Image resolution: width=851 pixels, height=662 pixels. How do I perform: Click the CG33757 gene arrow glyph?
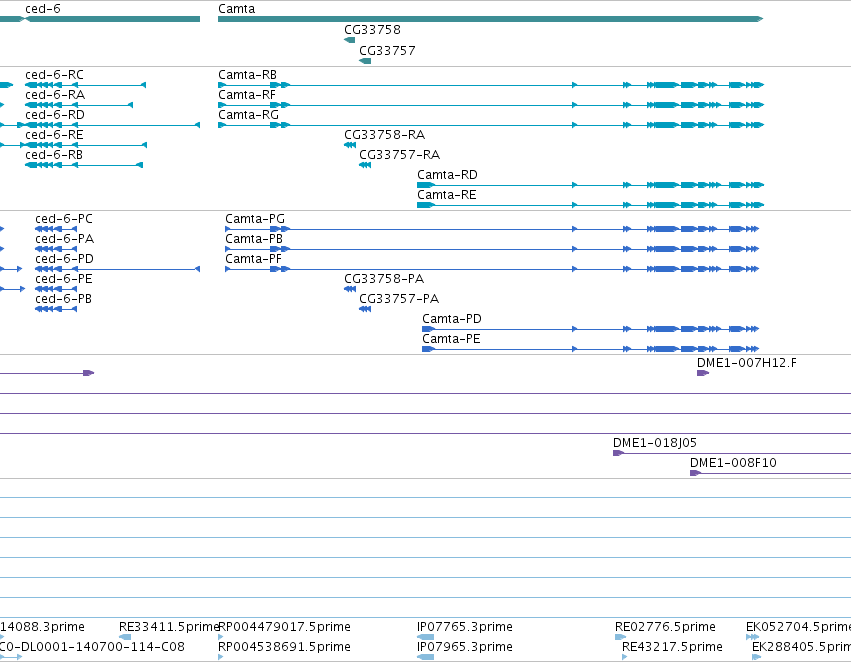click(365, 61)
